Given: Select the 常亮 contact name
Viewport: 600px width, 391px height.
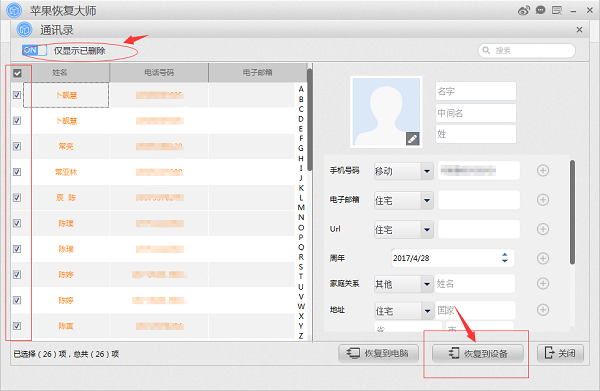Looking at the screenshot, I should point(66,146).
